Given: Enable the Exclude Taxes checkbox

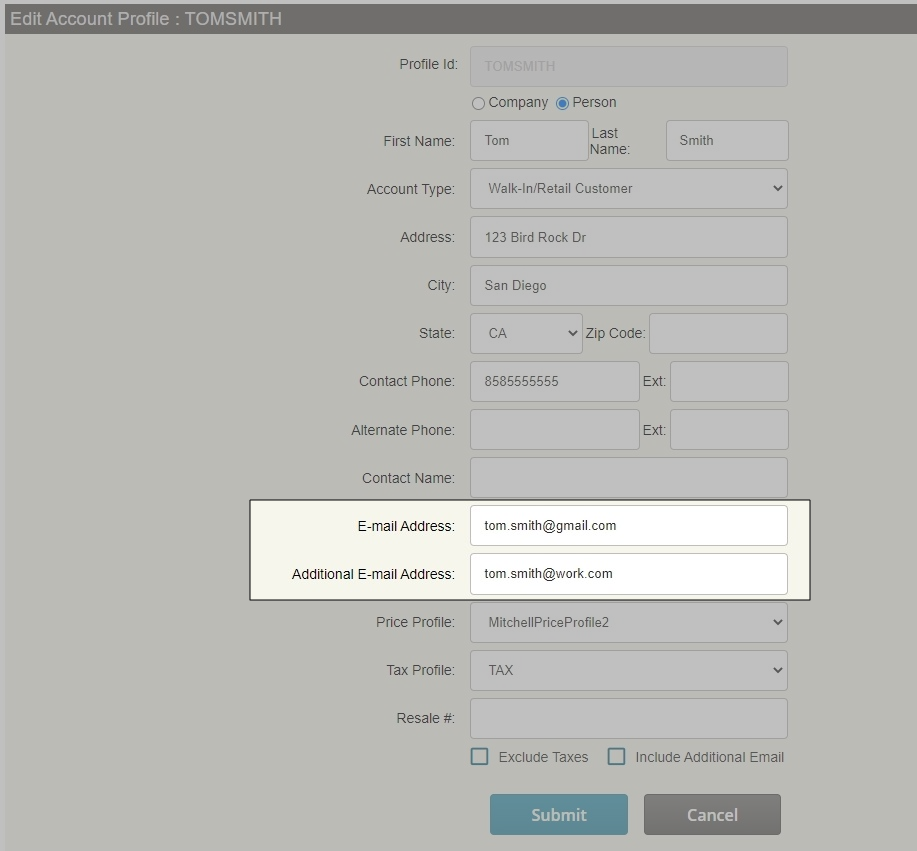Looking at the screenshot, I should [x=480, y=757].
